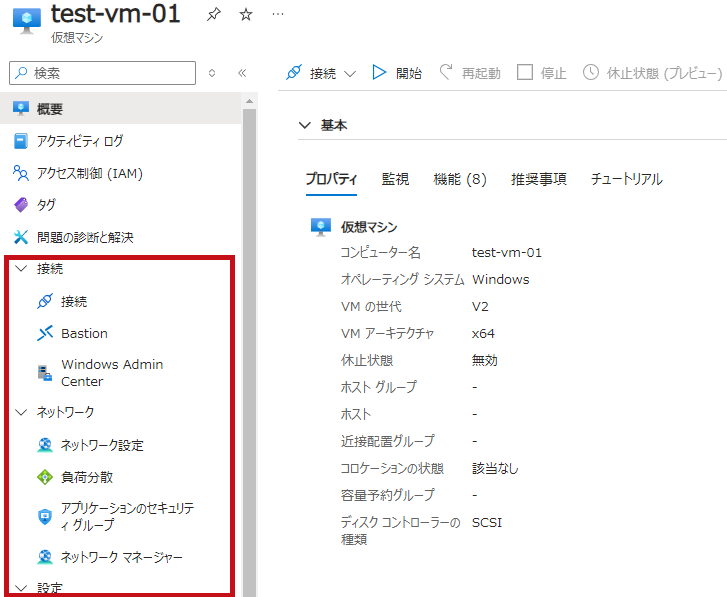
Task: Click the 負荷分散 green diamond icon
Action: (x=45, y=477)
